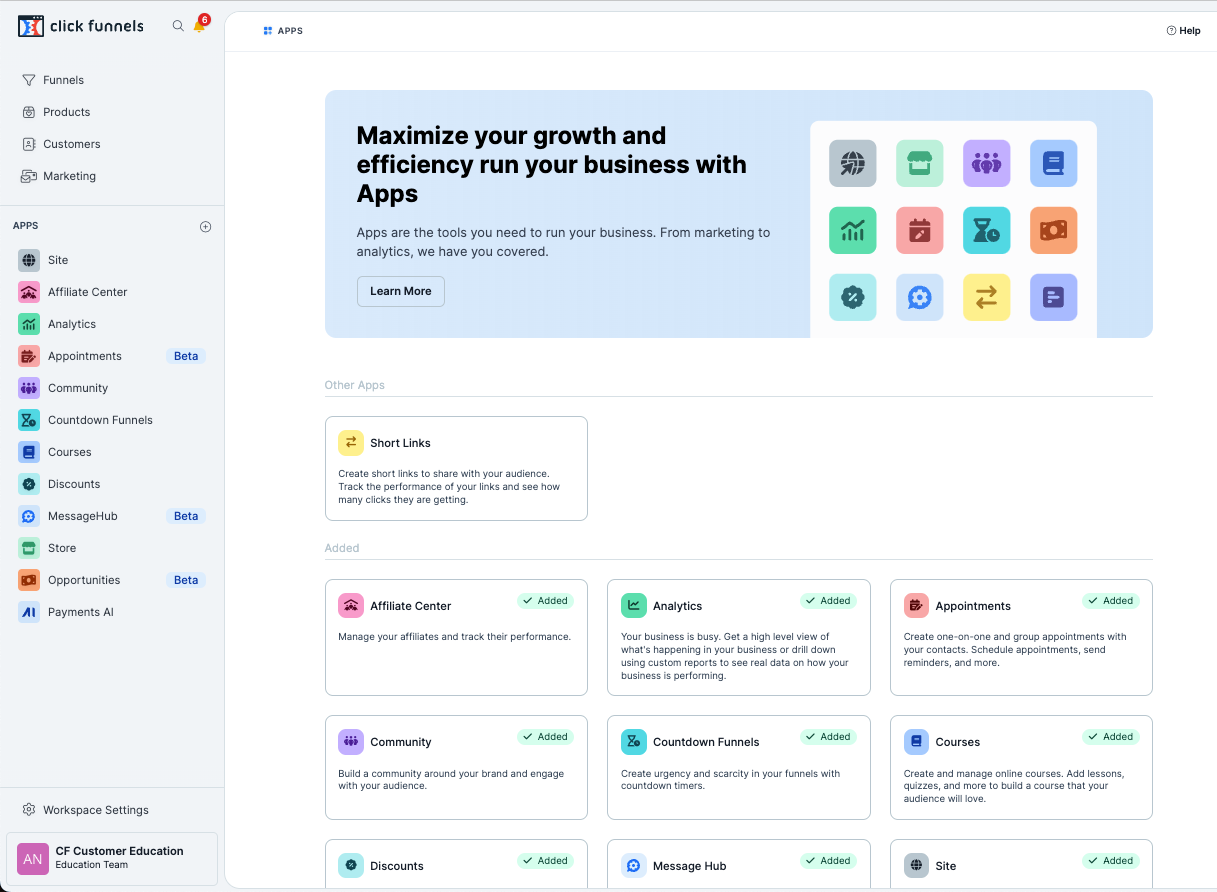The height and width of the screenshot is (892, 1217).
Task: Toggle the Added badge on Analytics card
Action: point(828,600)
